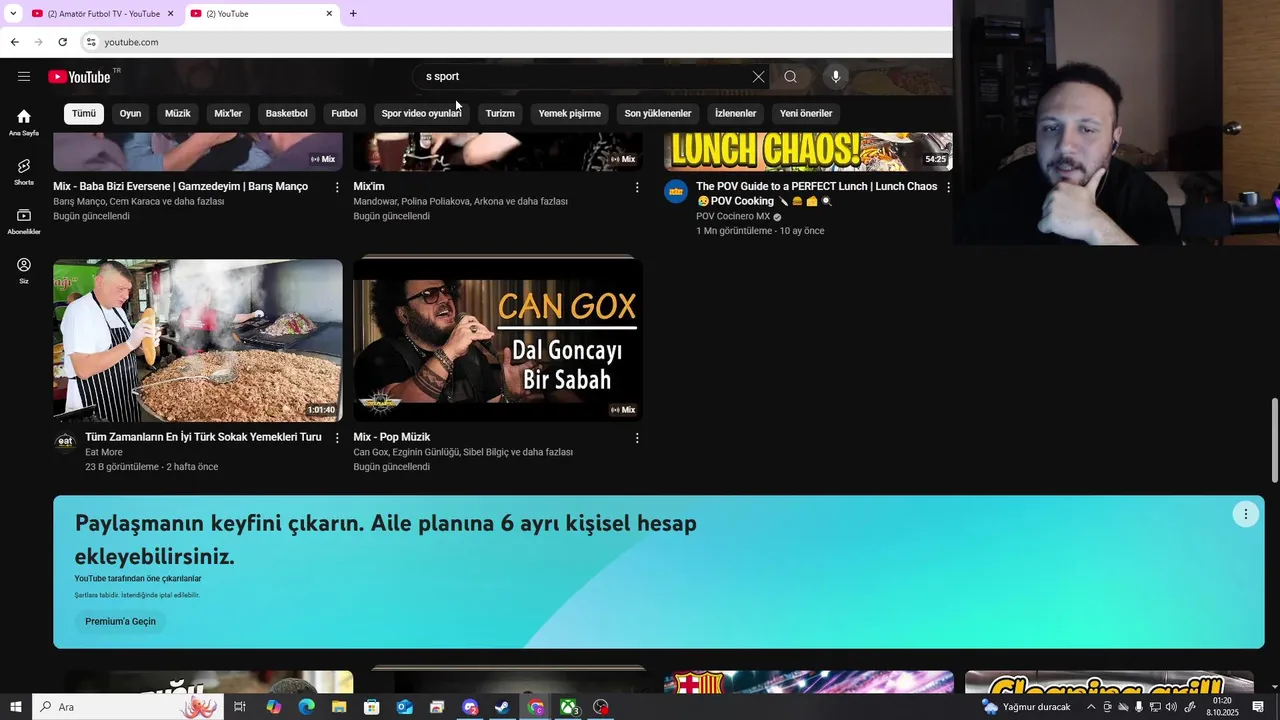Image resolution: width=1280 pixels, height=720 pixels.
Task: Visit the Eat More channel name
Action: [x=104, y=452]
